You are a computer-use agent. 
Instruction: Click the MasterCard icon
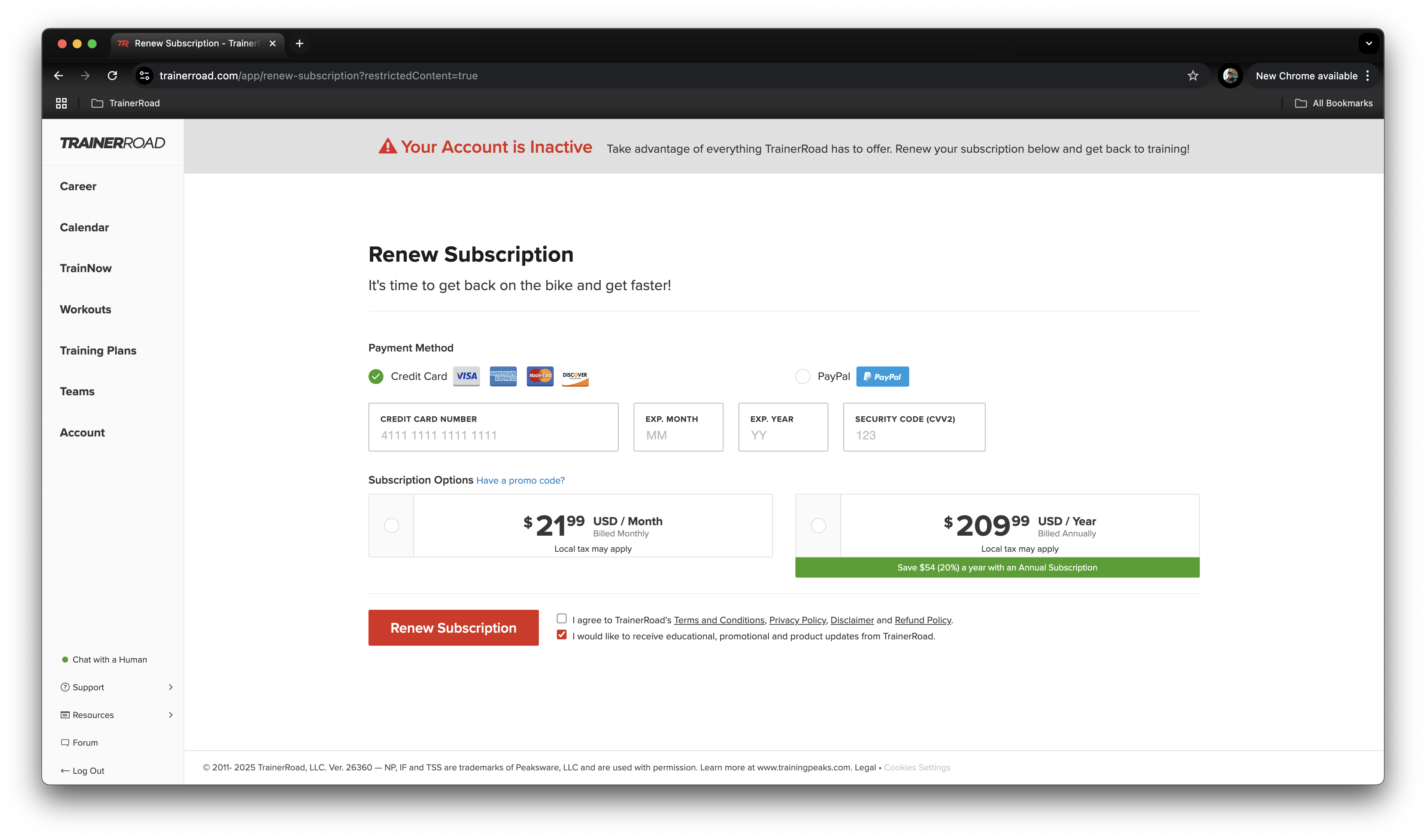pyautogui.click(x=540, y=377)
